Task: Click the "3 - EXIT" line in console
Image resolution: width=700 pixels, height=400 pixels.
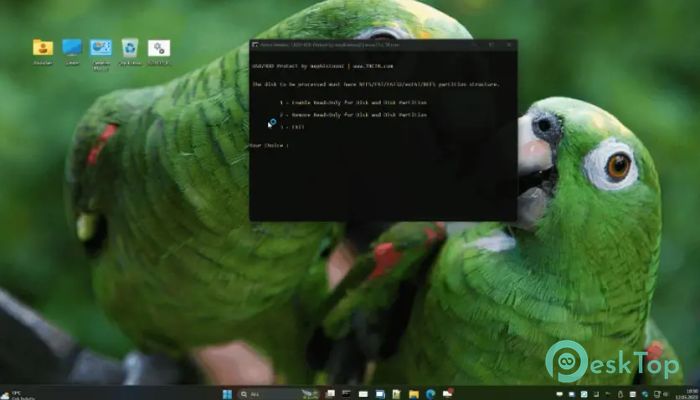Action: click(x=292, y=127)
